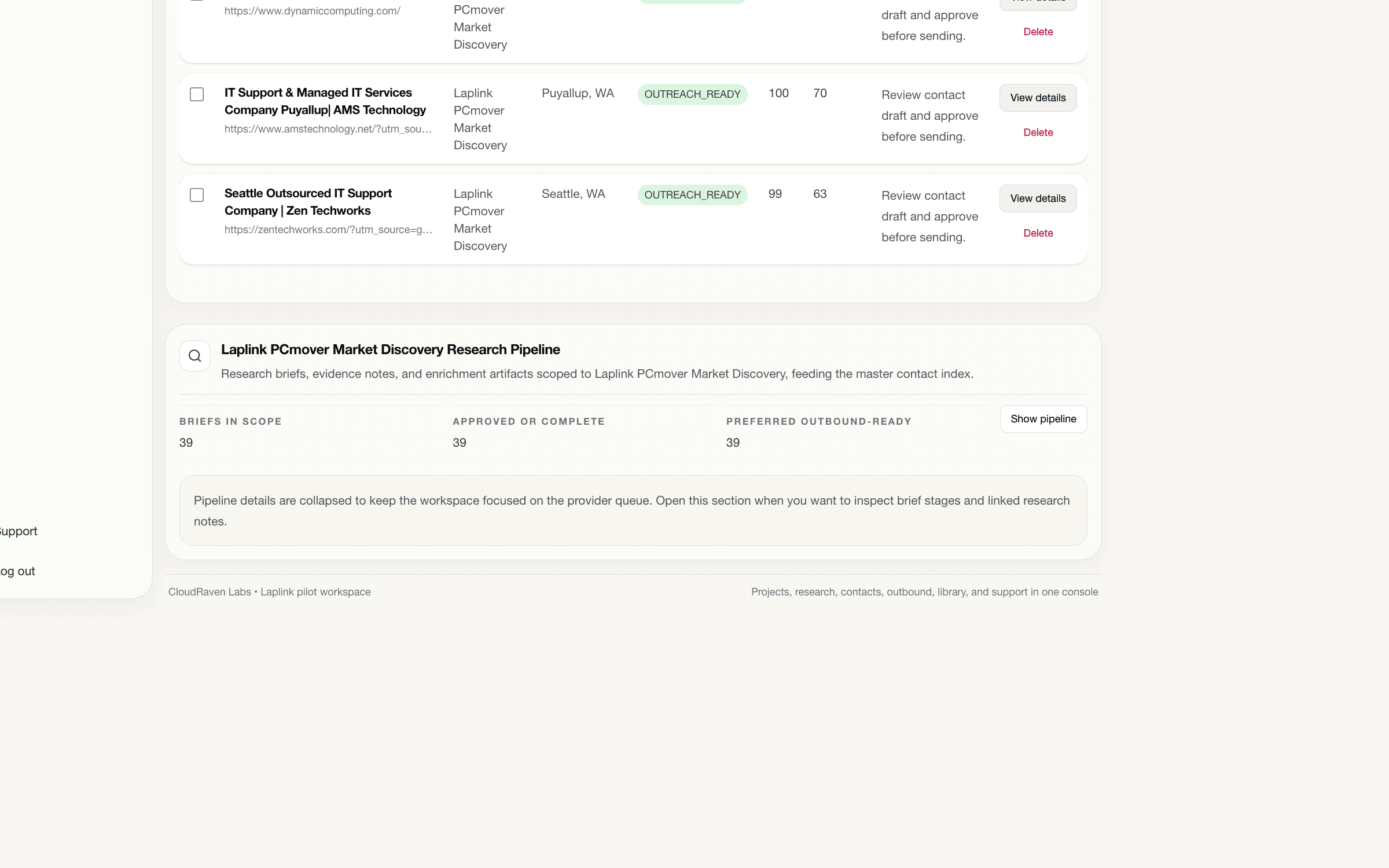The image size is (1389, 868).
Task: Select the checkbox for AMS Technology row
Action: click(x=197, y=94)
